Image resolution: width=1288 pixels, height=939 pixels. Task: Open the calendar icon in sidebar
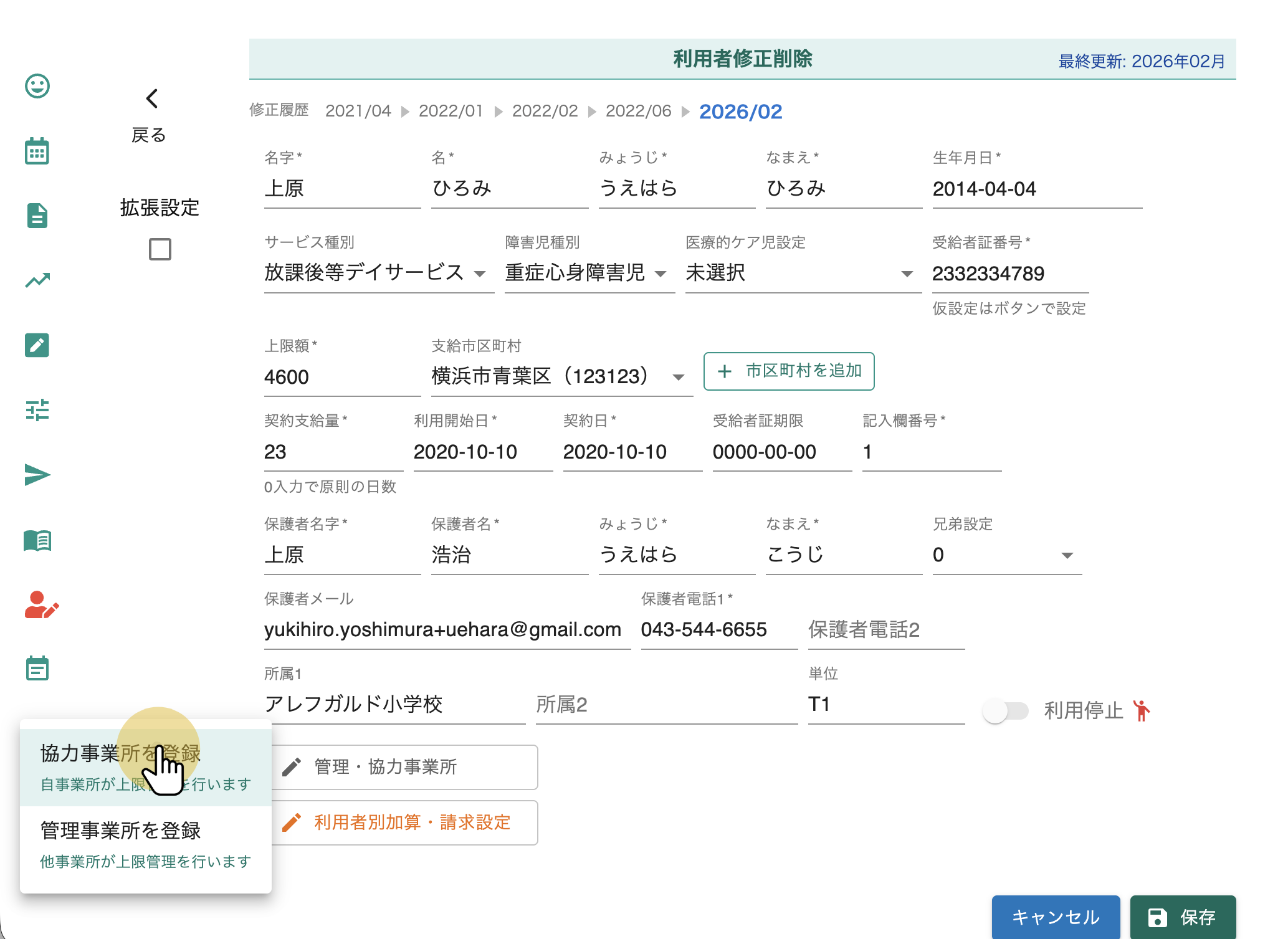(x=37, y=151)
